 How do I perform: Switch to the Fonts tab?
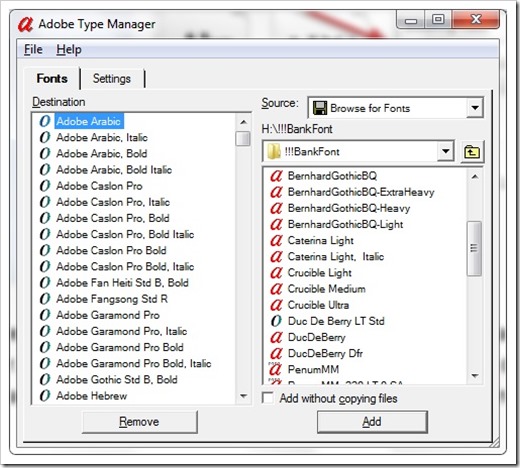click(52, 79)
